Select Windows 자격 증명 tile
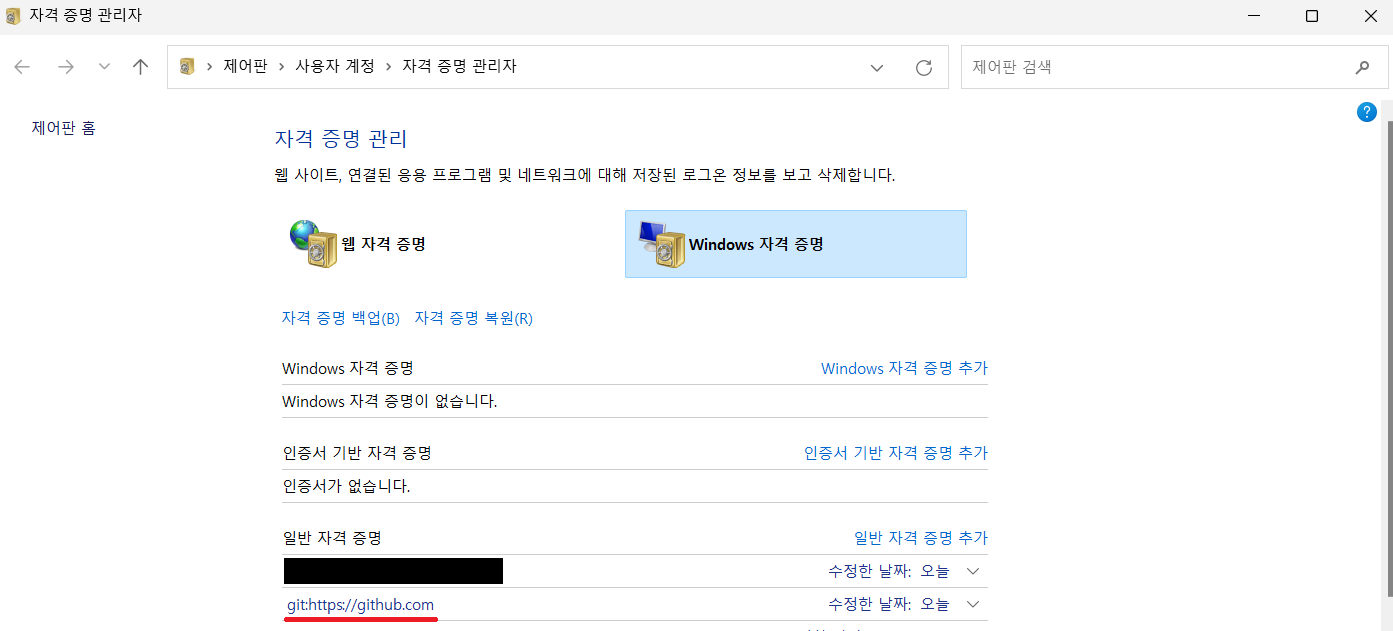The height and width of the screenshot is (631, 1393). (x=796, y=244)
